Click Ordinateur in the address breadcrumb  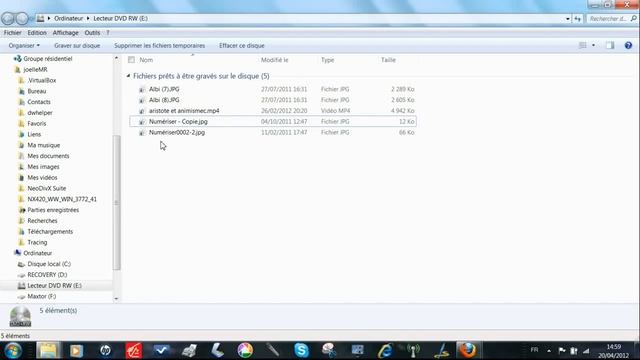pyautogui.click(x=69, y=18)
